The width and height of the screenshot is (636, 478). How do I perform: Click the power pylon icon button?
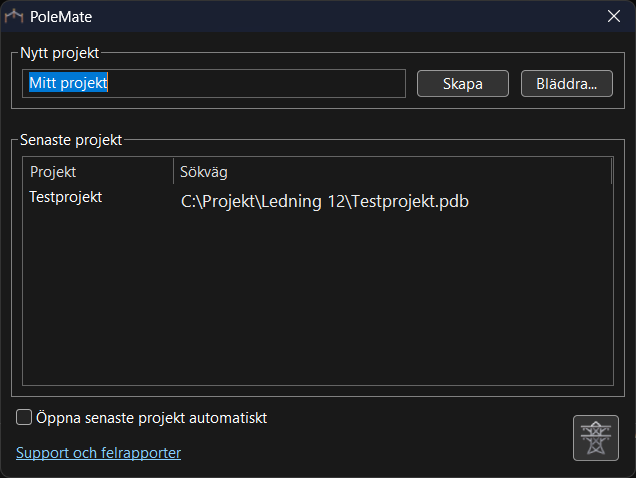click(x=595, y=438)
